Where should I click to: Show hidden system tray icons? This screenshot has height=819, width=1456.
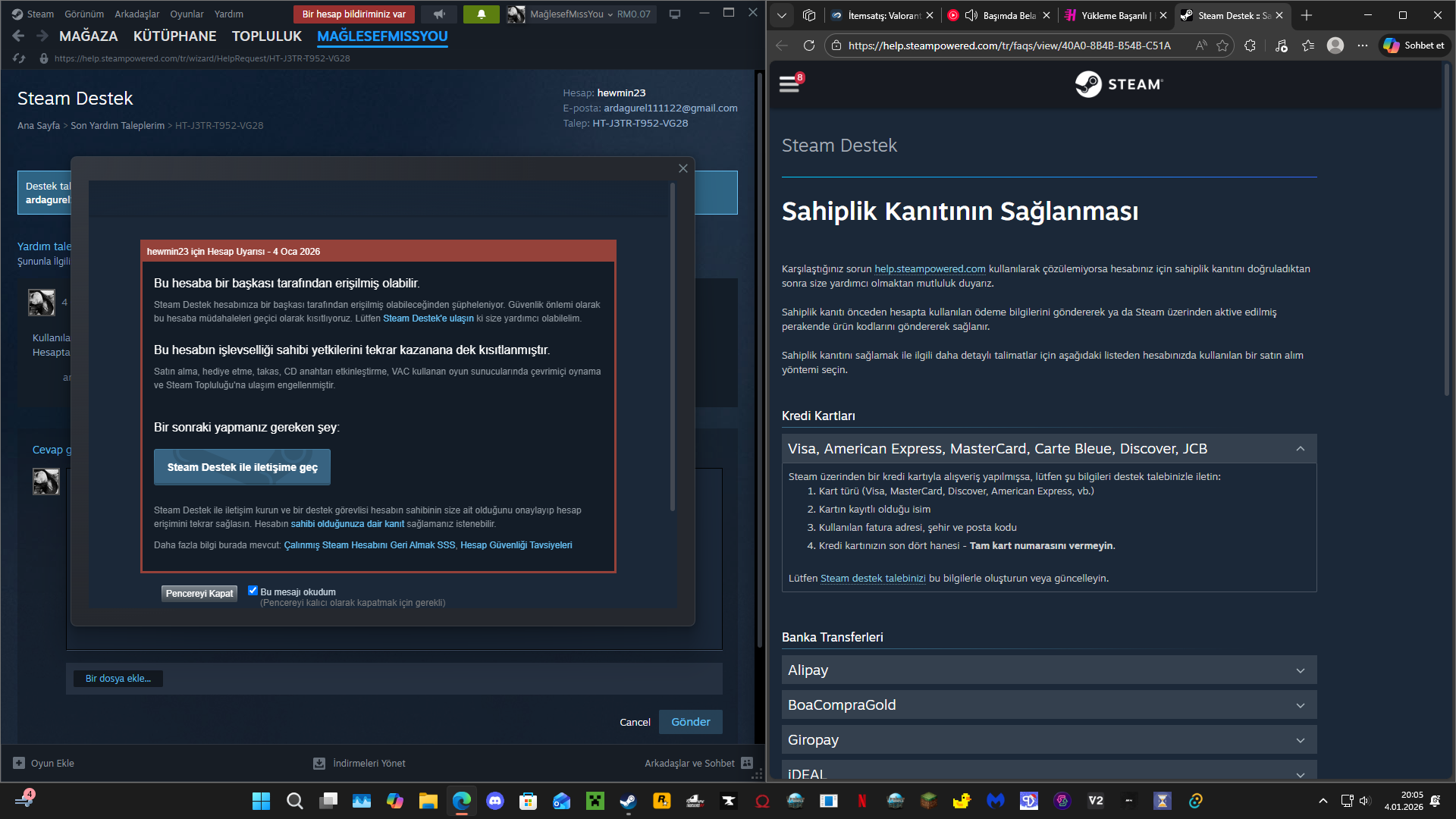pos(1323,801)
